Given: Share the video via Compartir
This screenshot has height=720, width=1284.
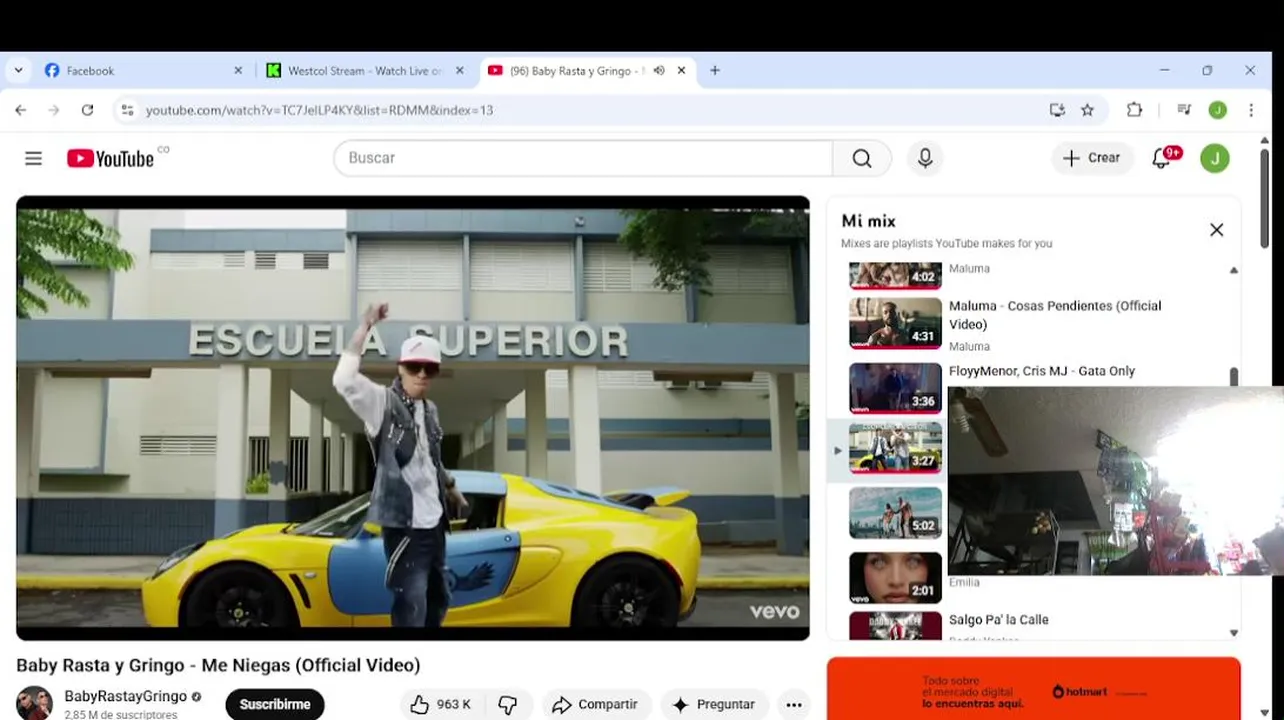Looking at the screenshot, I should [595, 705].
